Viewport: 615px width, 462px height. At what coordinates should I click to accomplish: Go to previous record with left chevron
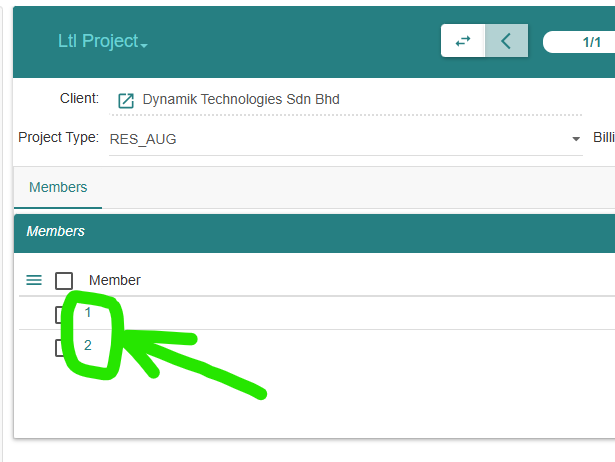pos(506,41)
